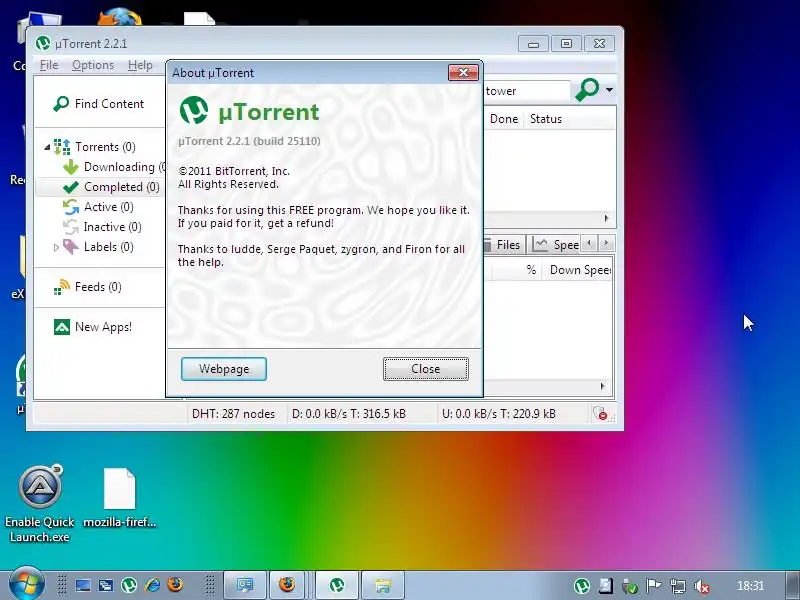The image size is (800, 600).
Task: Click Switch between windows Quick Launch icon
Action: (106, 585)
